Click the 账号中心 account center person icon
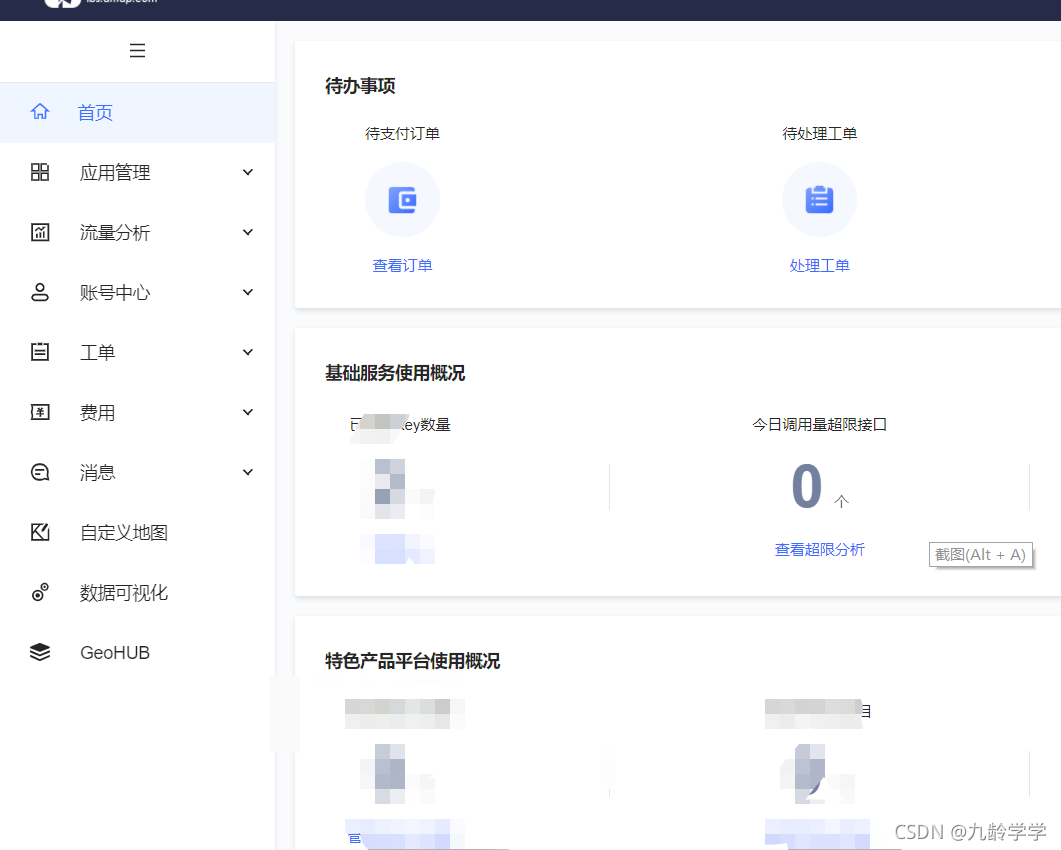The image size is (1061, 850). click(40, 292)
